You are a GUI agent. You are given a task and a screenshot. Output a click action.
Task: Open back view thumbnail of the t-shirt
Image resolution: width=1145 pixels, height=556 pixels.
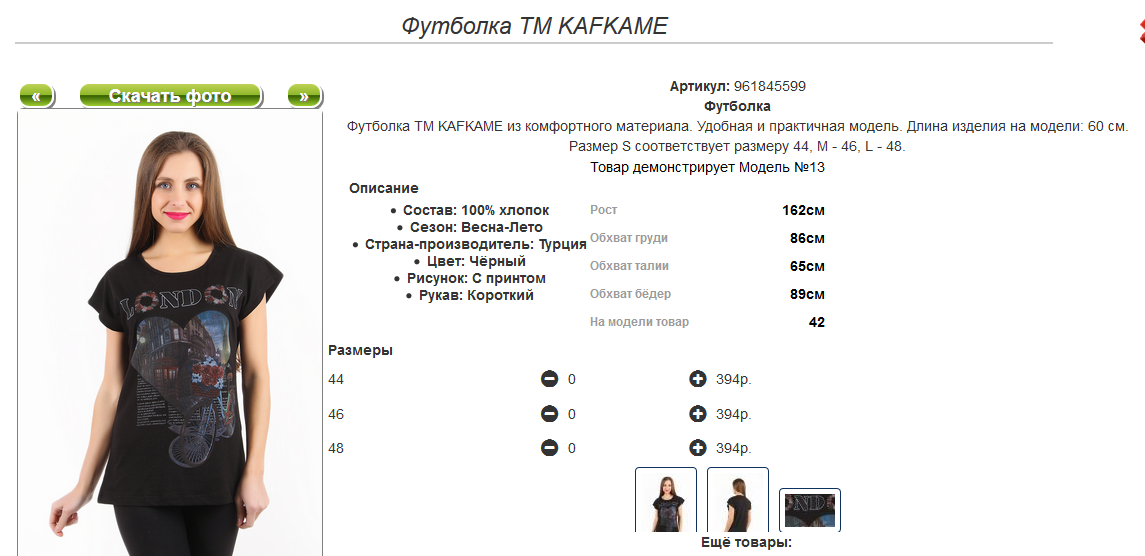(x=738, y=500)
